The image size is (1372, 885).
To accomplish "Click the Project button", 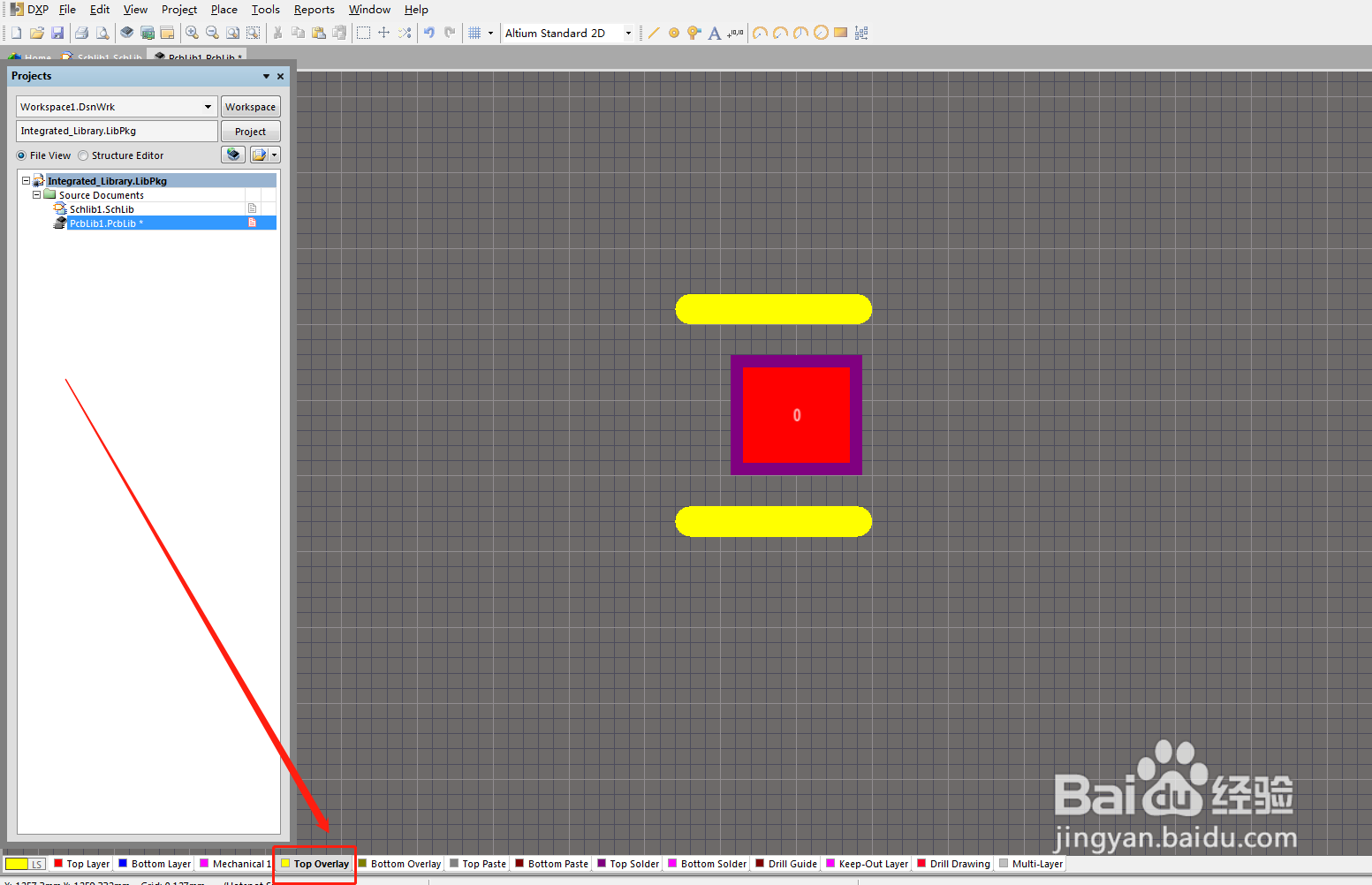I will coord(251,132).
